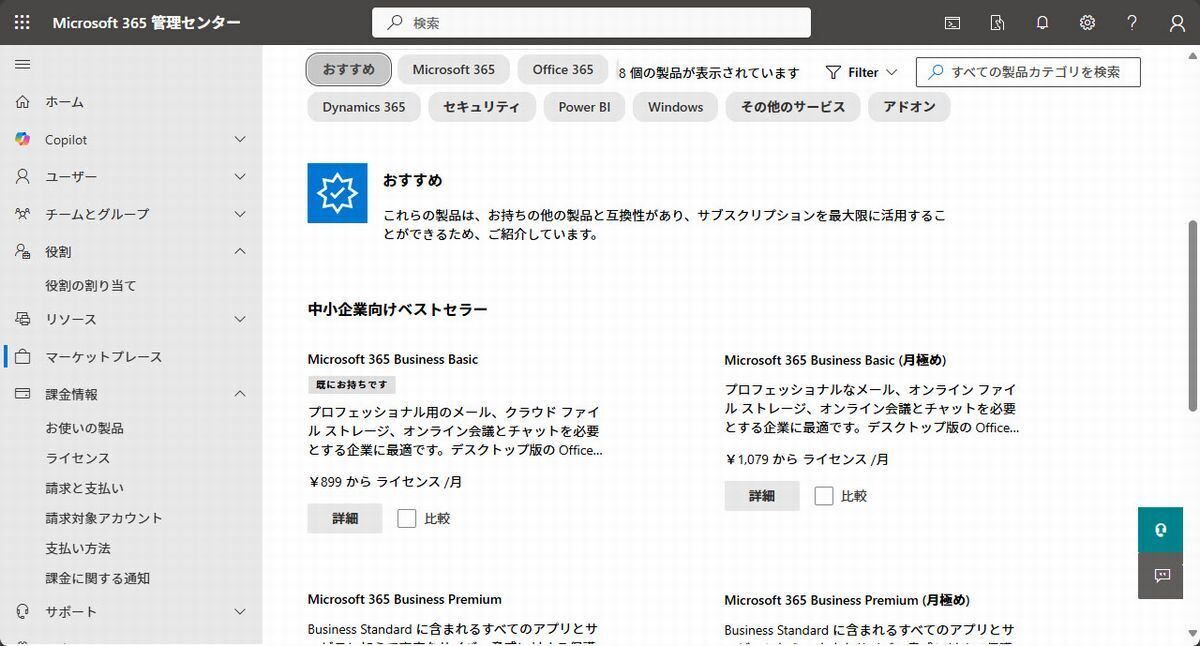Open the Filter dropdown
This screenshot has width=1200, height=646.
click(x=862, y=72)
